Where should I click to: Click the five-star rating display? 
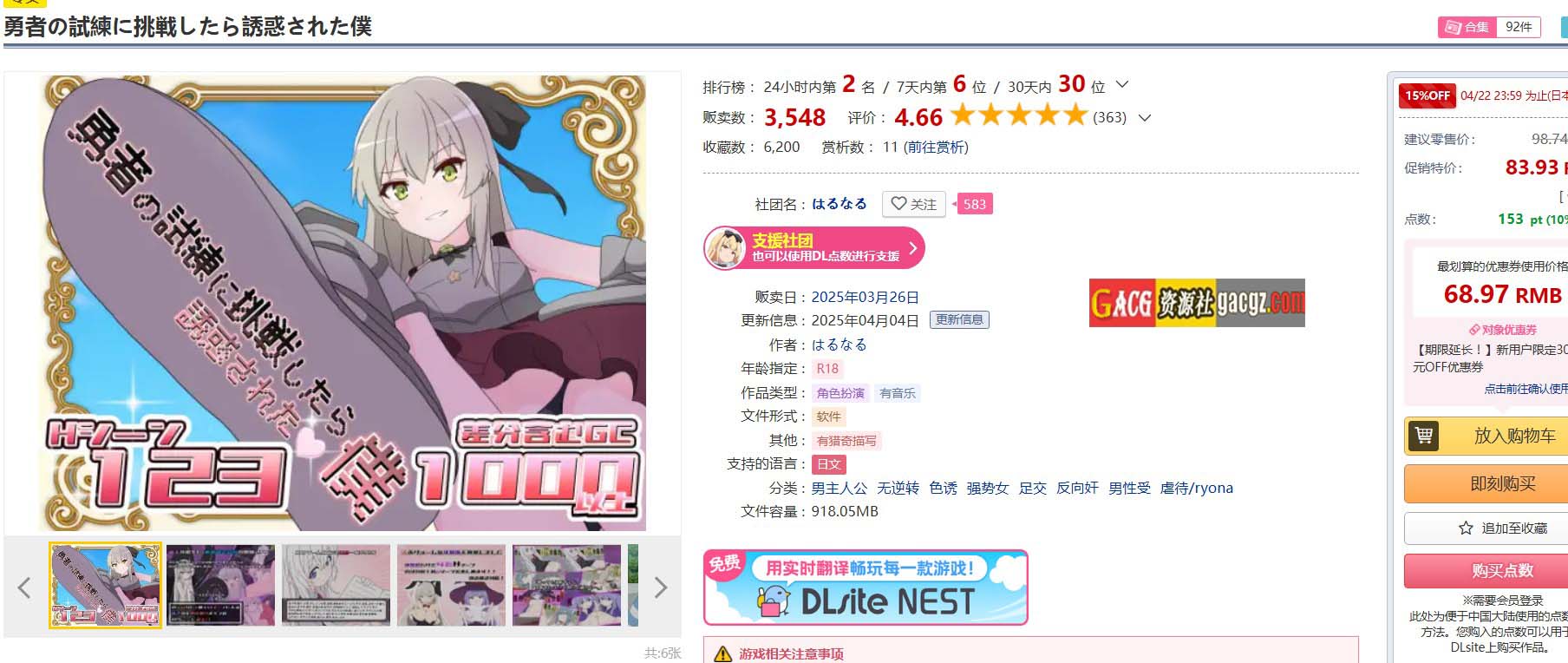1019,115
